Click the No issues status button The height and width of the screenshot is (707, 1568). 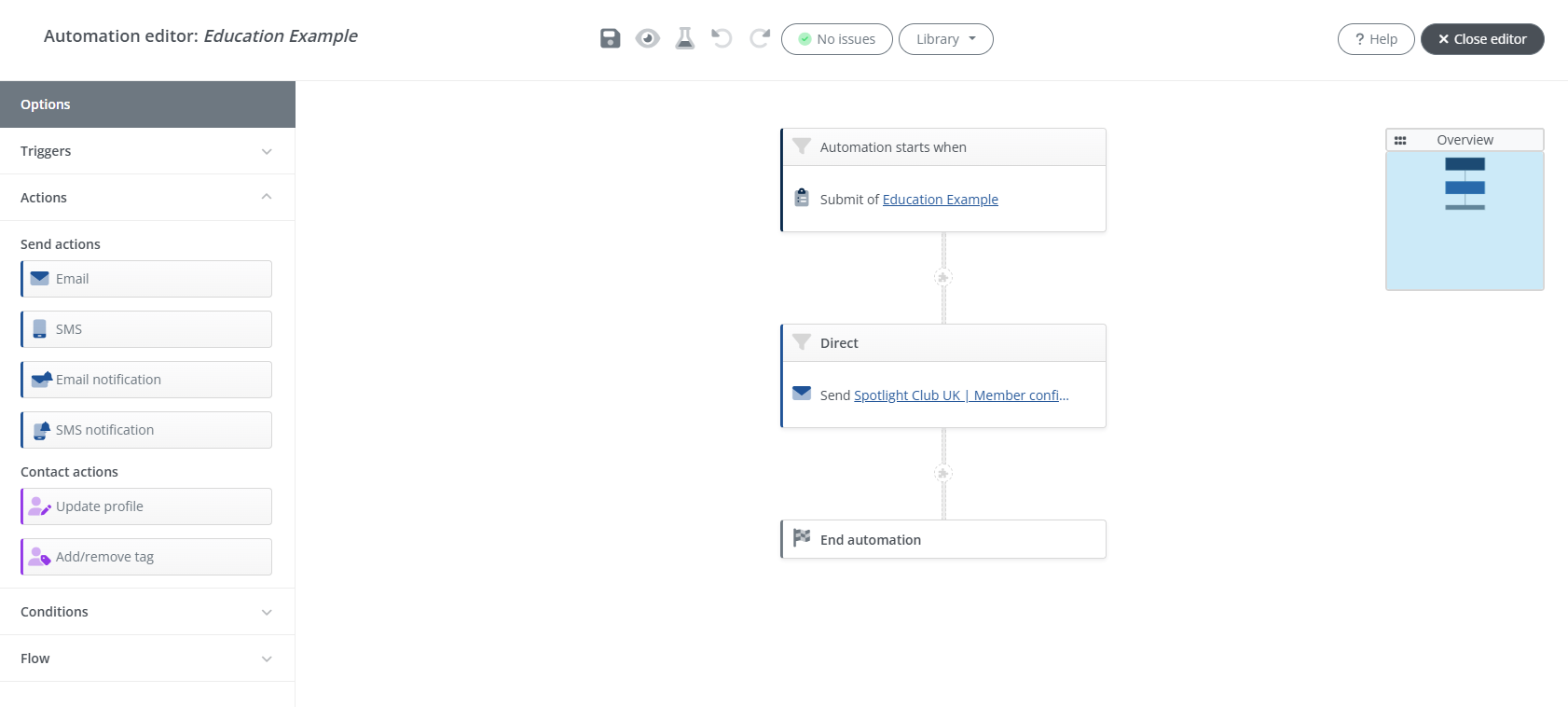coord(836,39)
